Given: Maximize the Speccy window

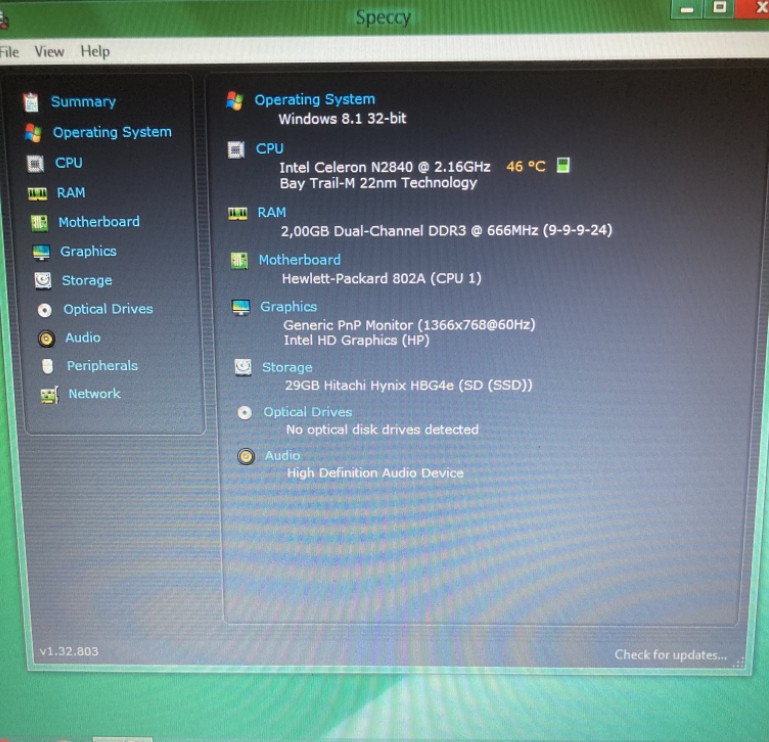Looking at the screenshot, I should click(x=719, y=8).
